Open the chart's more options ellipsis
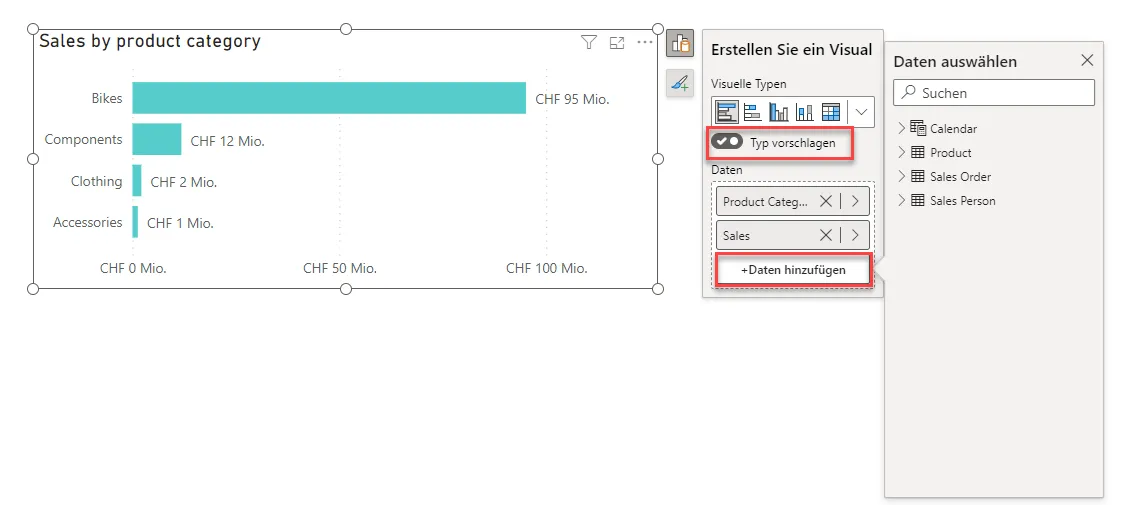 pyautogui.click(x=644, y=43)
